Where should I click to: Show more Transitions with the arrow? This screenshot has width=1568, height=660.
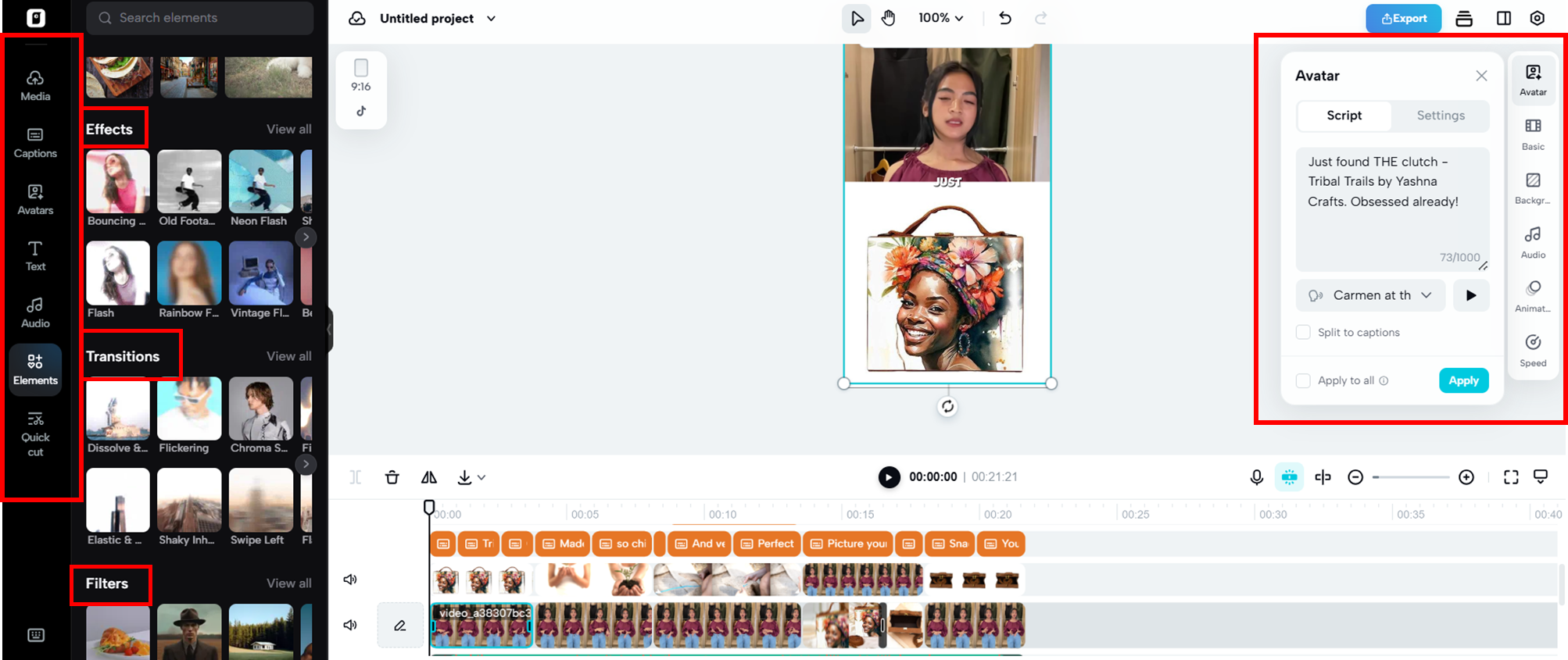306,464
